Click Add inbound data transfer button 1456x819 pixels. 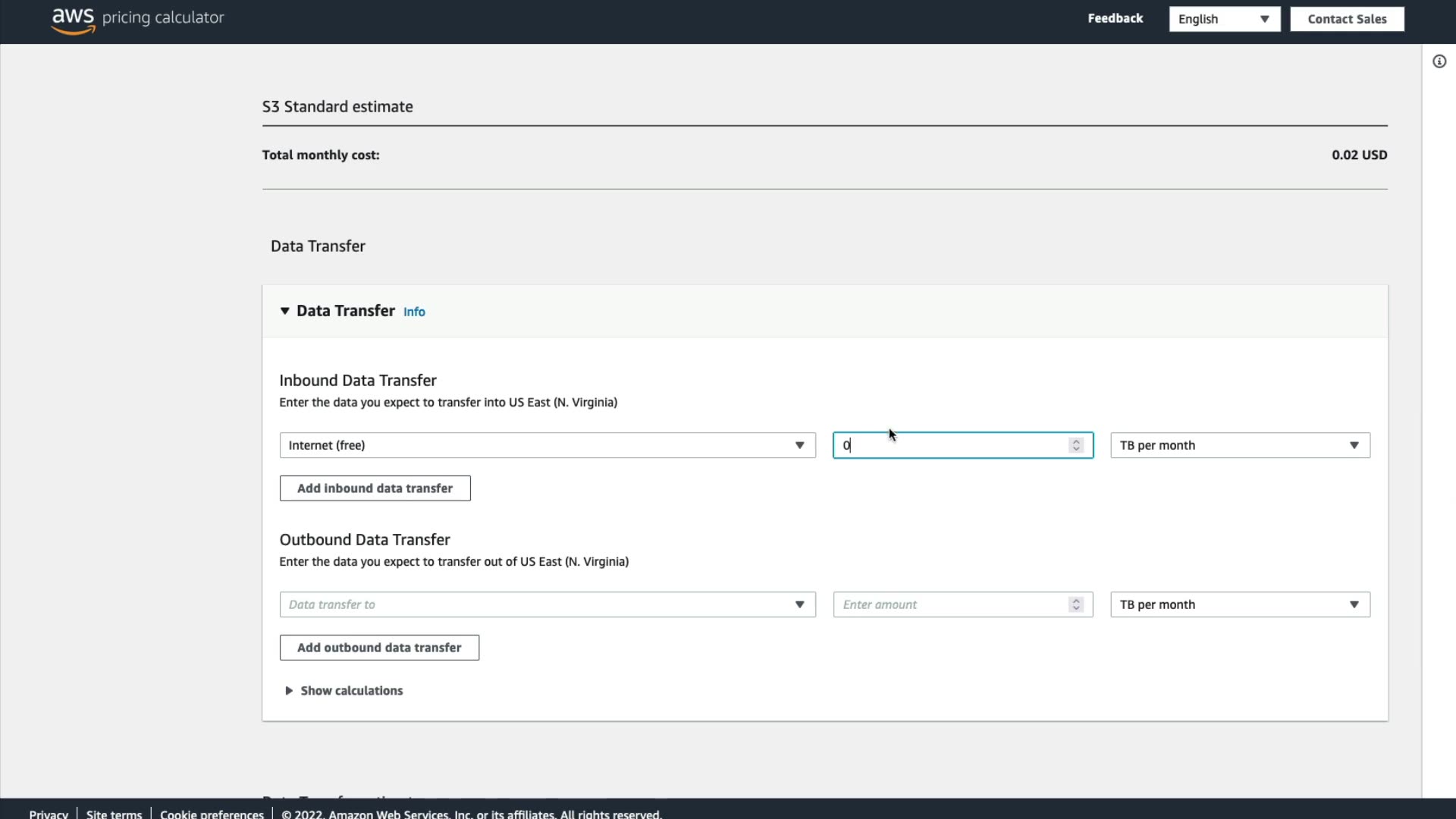(x=375, y=488)
